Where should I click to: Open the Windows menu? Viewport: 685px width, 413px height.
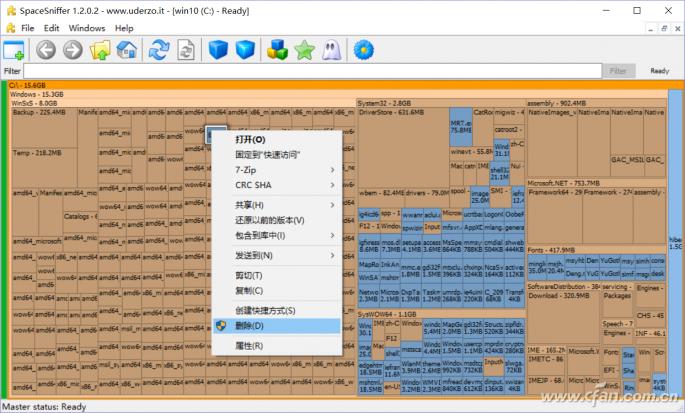(87, 28)
